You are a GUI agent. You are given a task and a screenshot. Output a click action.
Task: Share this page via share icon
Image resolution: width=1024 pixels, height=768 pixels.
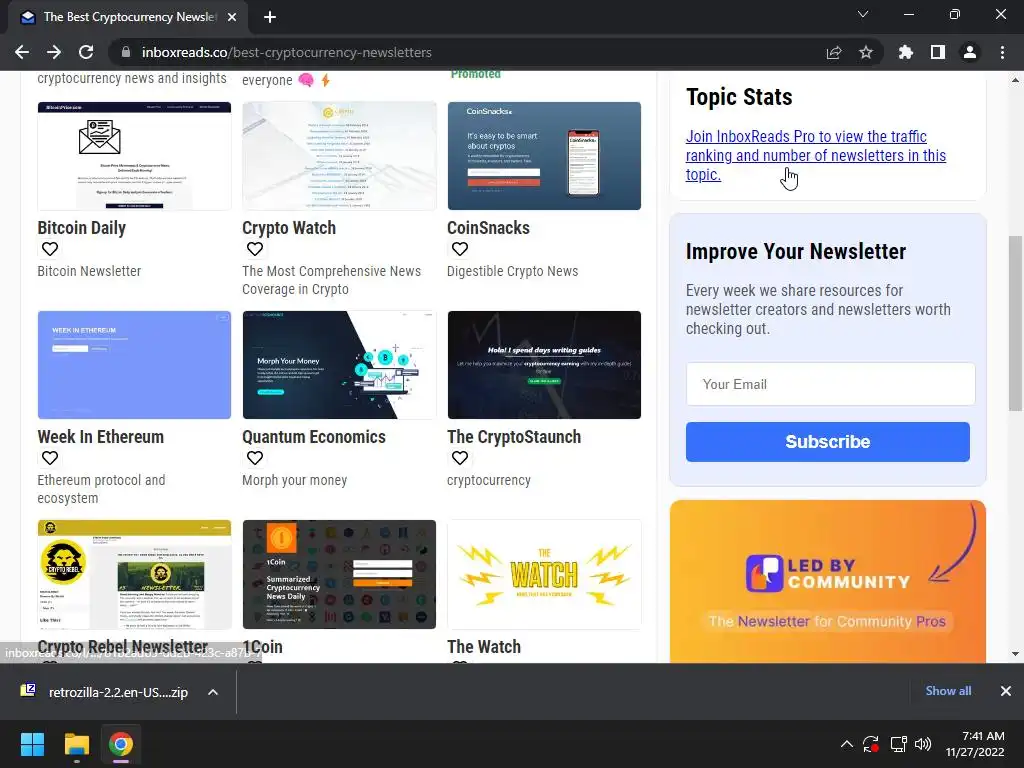(834, 52)
